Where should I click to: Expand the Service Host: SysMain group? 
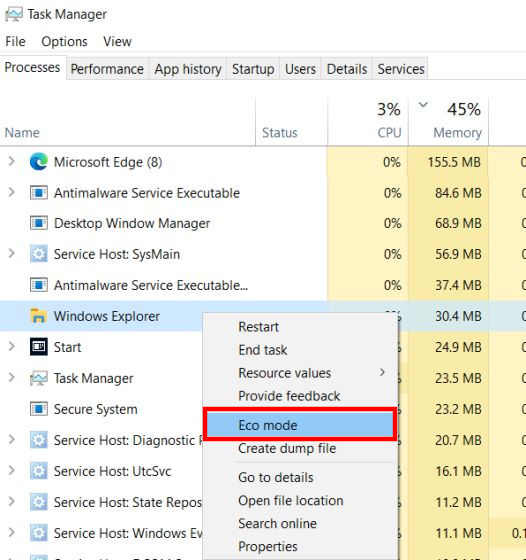click(12, 254)
